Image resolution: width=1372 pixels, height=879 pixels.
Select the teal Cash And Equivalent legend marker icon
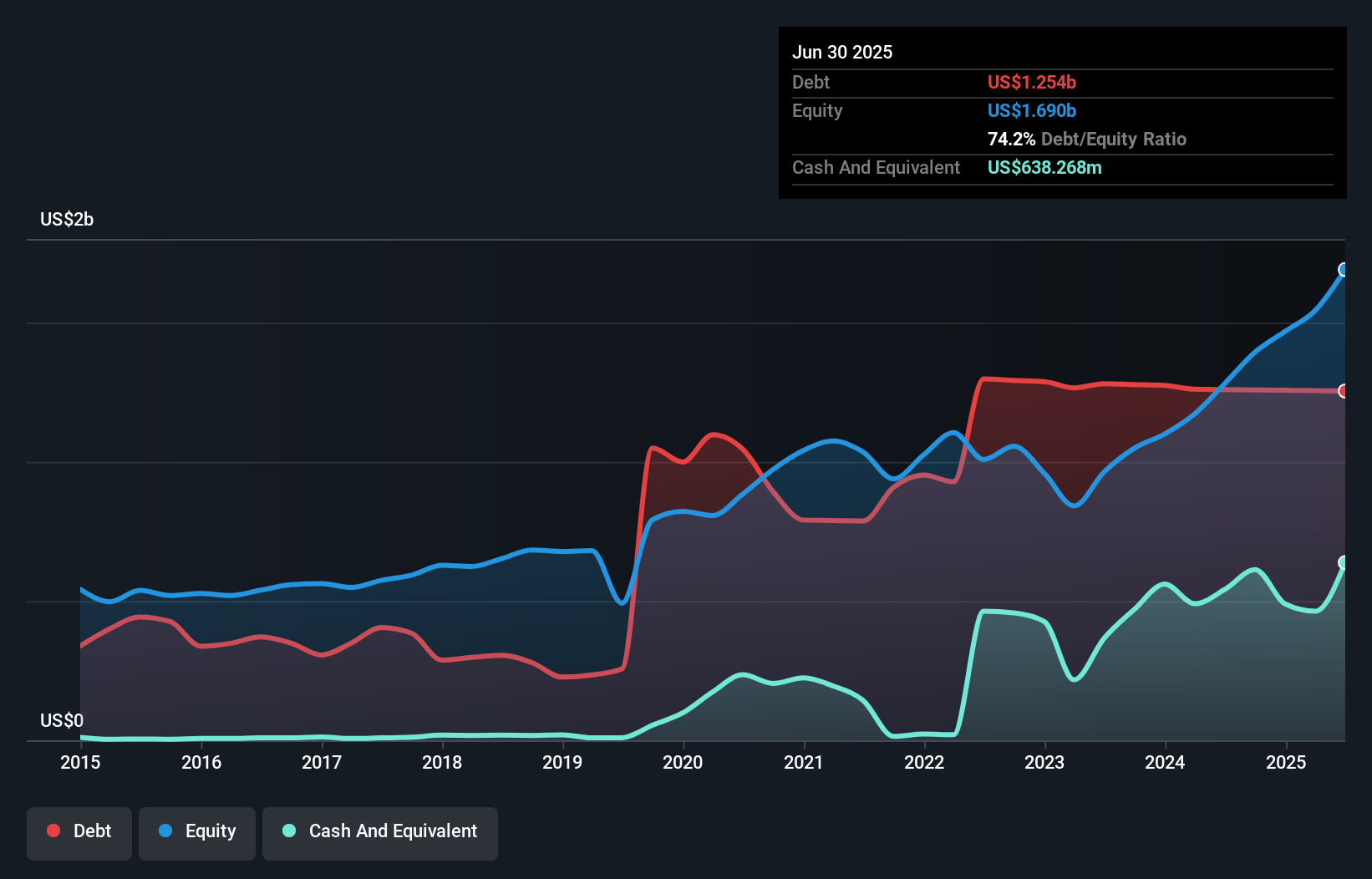click(x=288, y=831)
